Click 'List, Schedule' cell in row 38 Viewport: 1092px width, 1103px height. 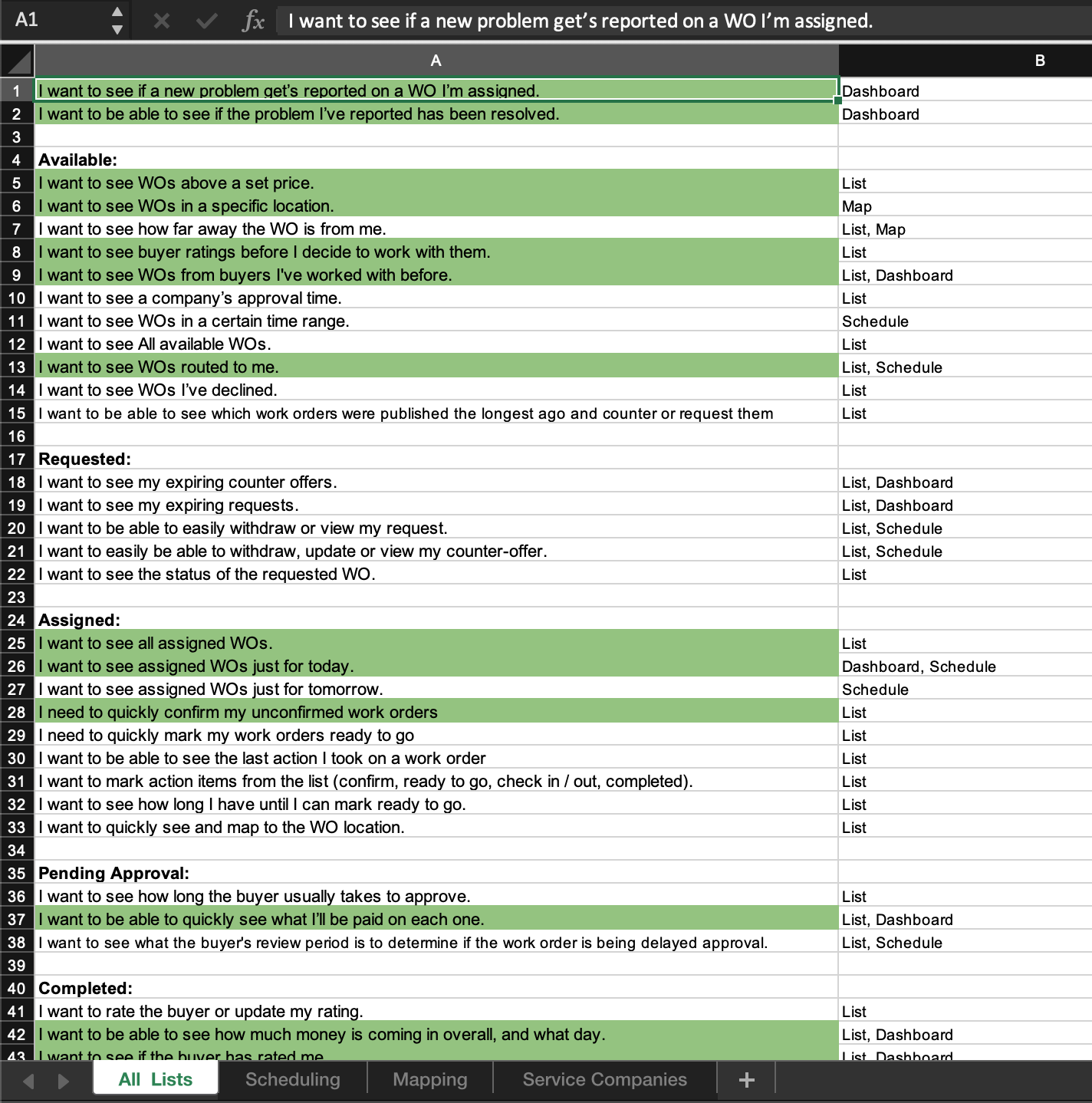965,942
